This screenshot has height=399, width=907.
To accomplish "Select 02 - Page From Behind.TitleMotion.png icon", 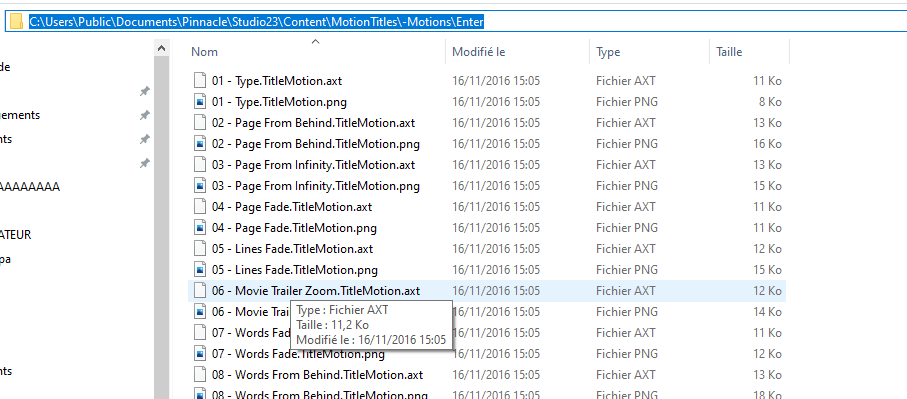I will (200, 143).
